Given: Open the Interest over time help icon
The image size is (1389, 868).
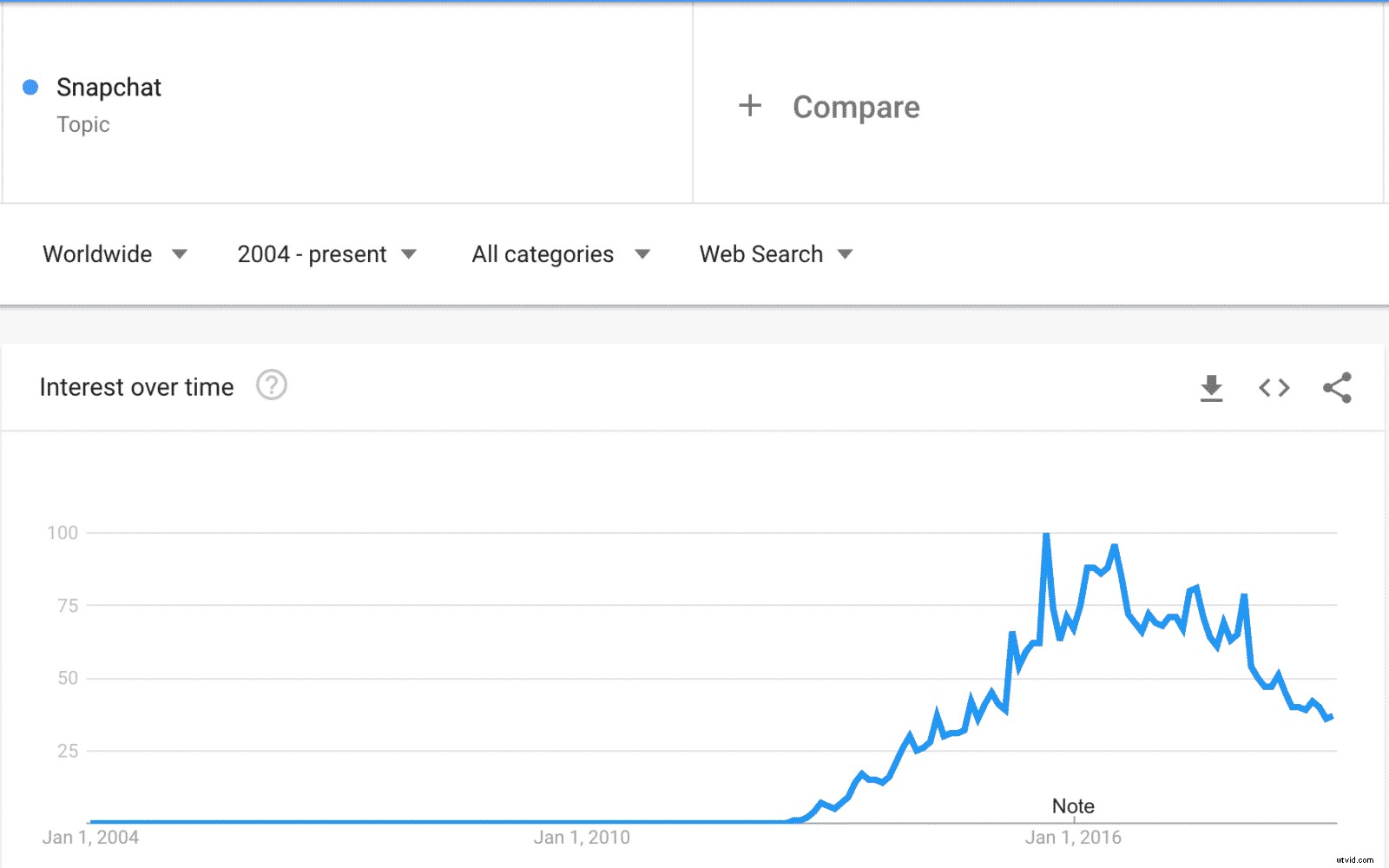Looking at the screenshot, I should coord(272,385).
